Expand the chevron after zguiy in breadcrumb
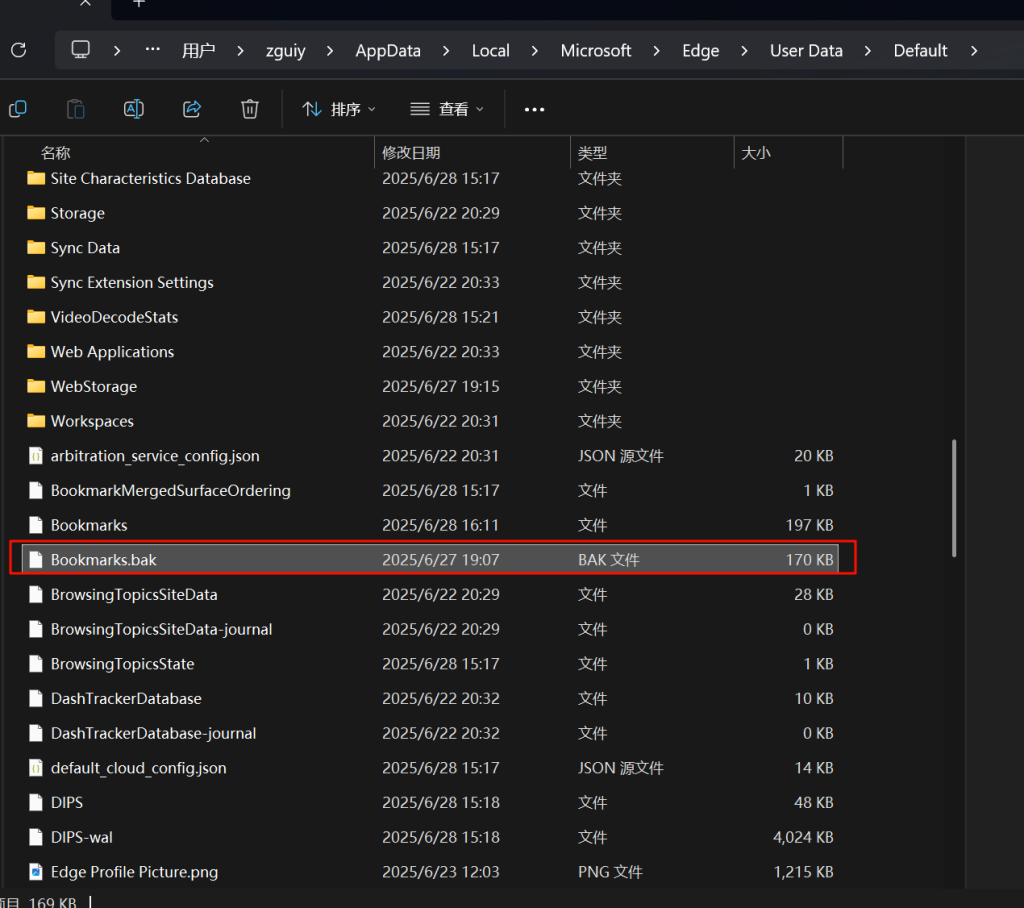This screenshot has height=908, width=1024. click(330, 51)
